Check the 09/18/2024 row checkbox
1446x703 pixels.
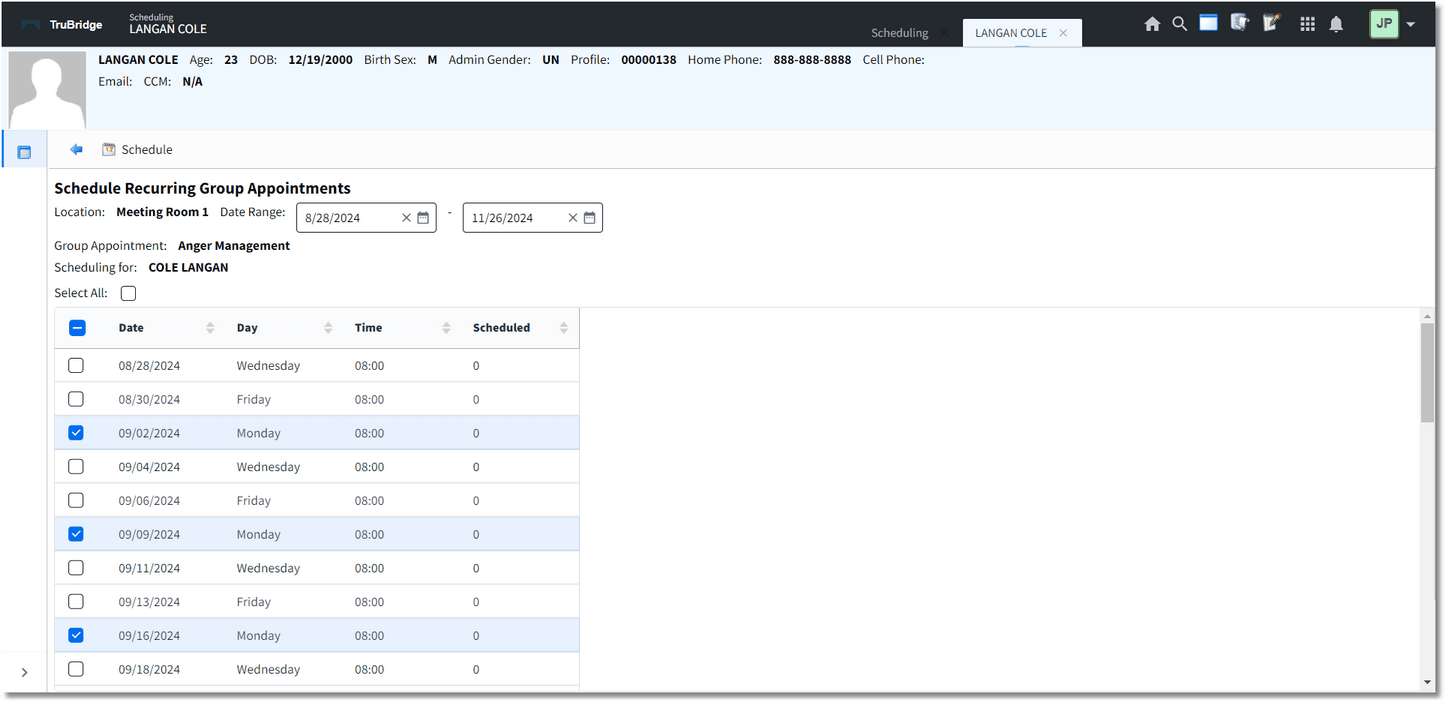click(76, 669)
